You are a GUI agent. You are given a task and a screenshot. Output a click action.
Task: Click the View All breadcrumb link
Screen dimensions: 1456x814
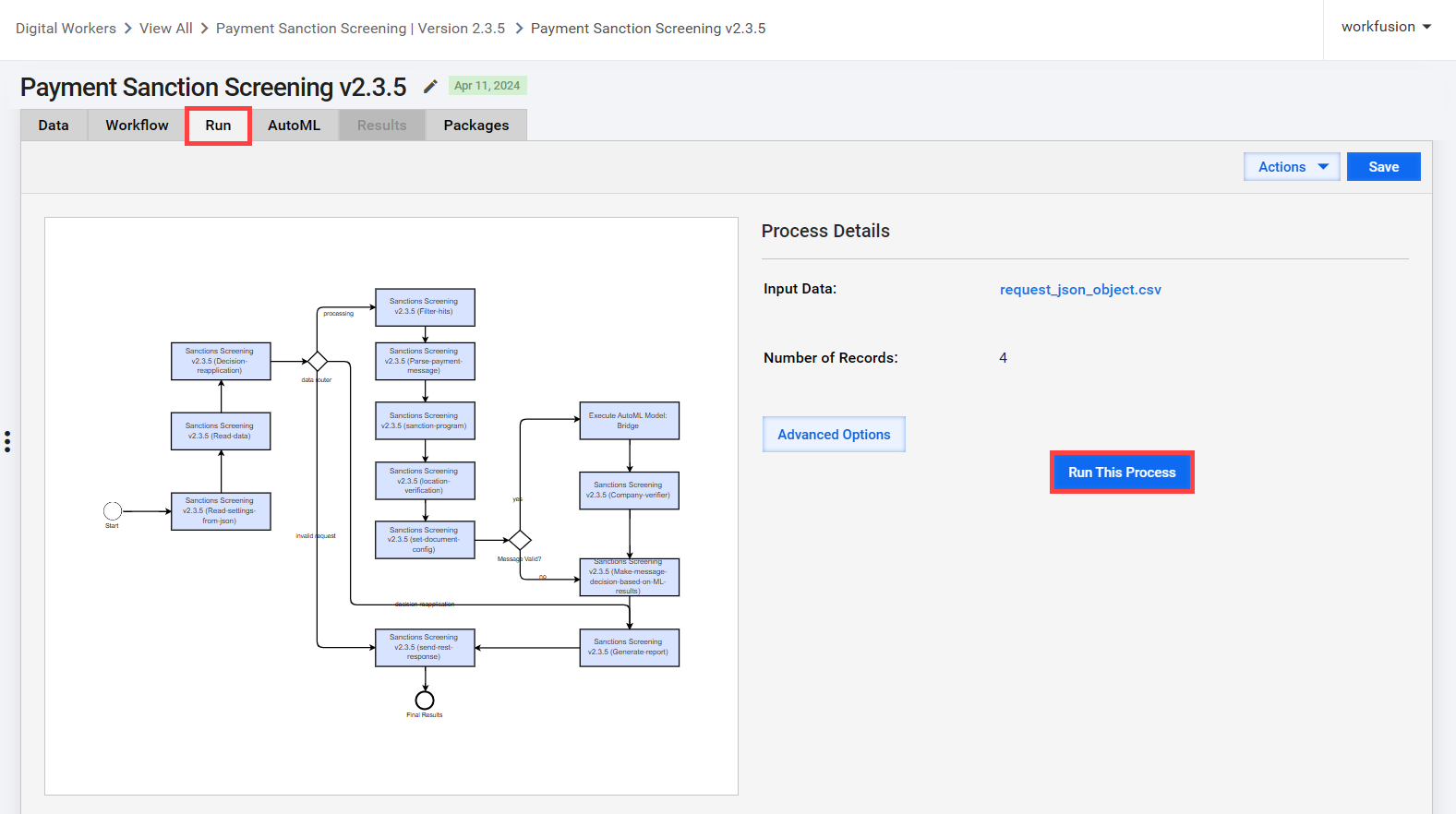pos(166,29)
